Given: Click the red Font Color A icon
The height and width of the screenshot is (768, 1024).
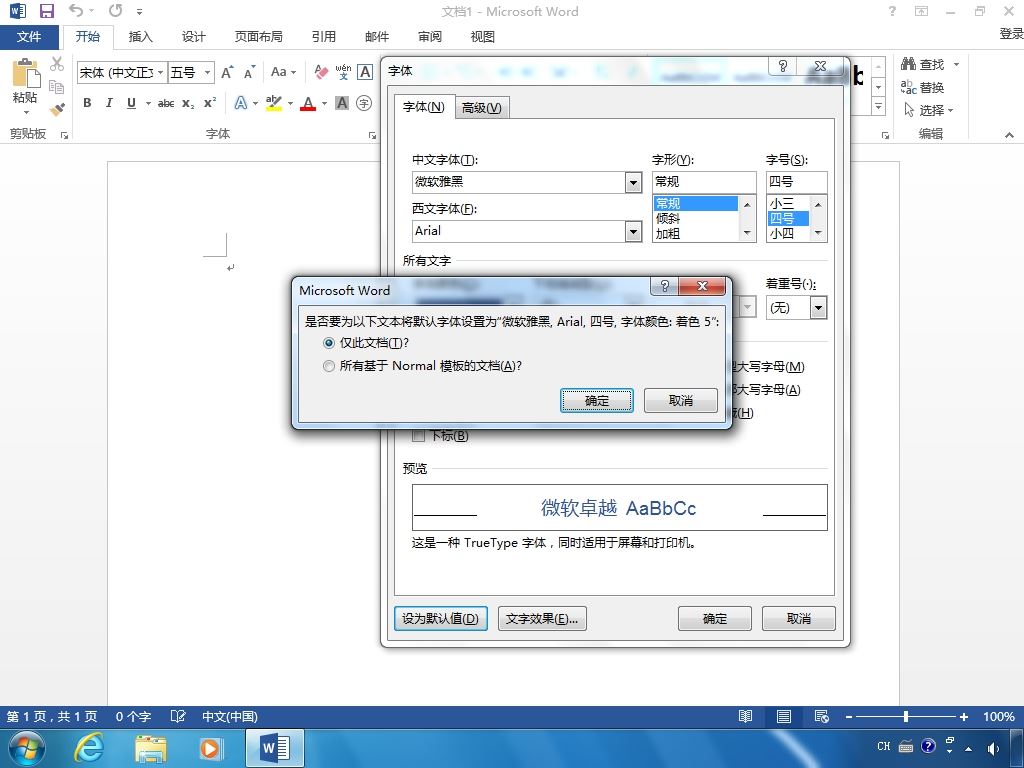Looking at the screenshot, I should pos(308,103).
